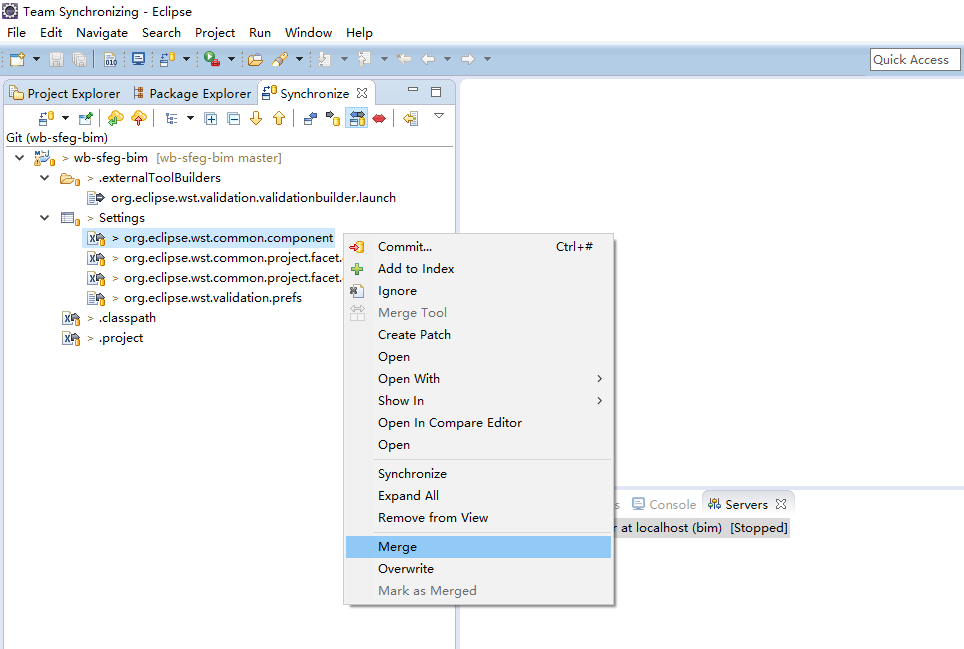
Task: Choose Open In Compare Editor
Action: (478, 423)
